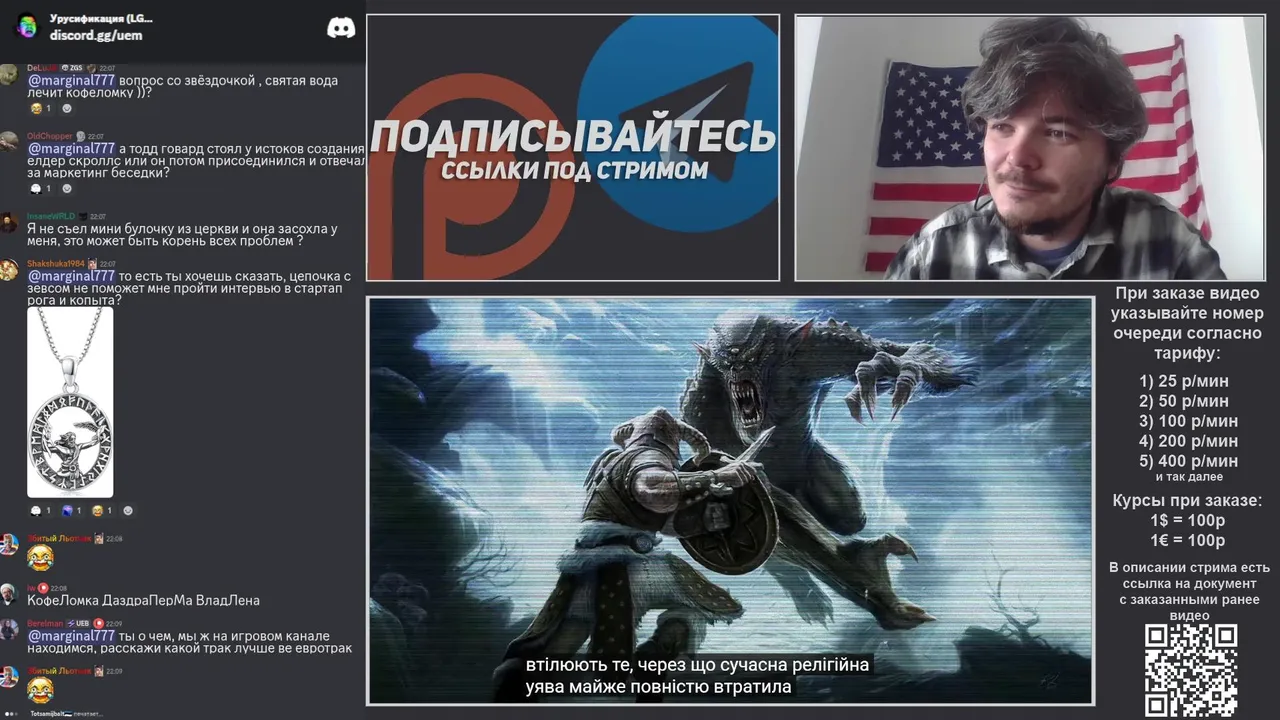Add reaction to тодд говард message

(67, 188)
